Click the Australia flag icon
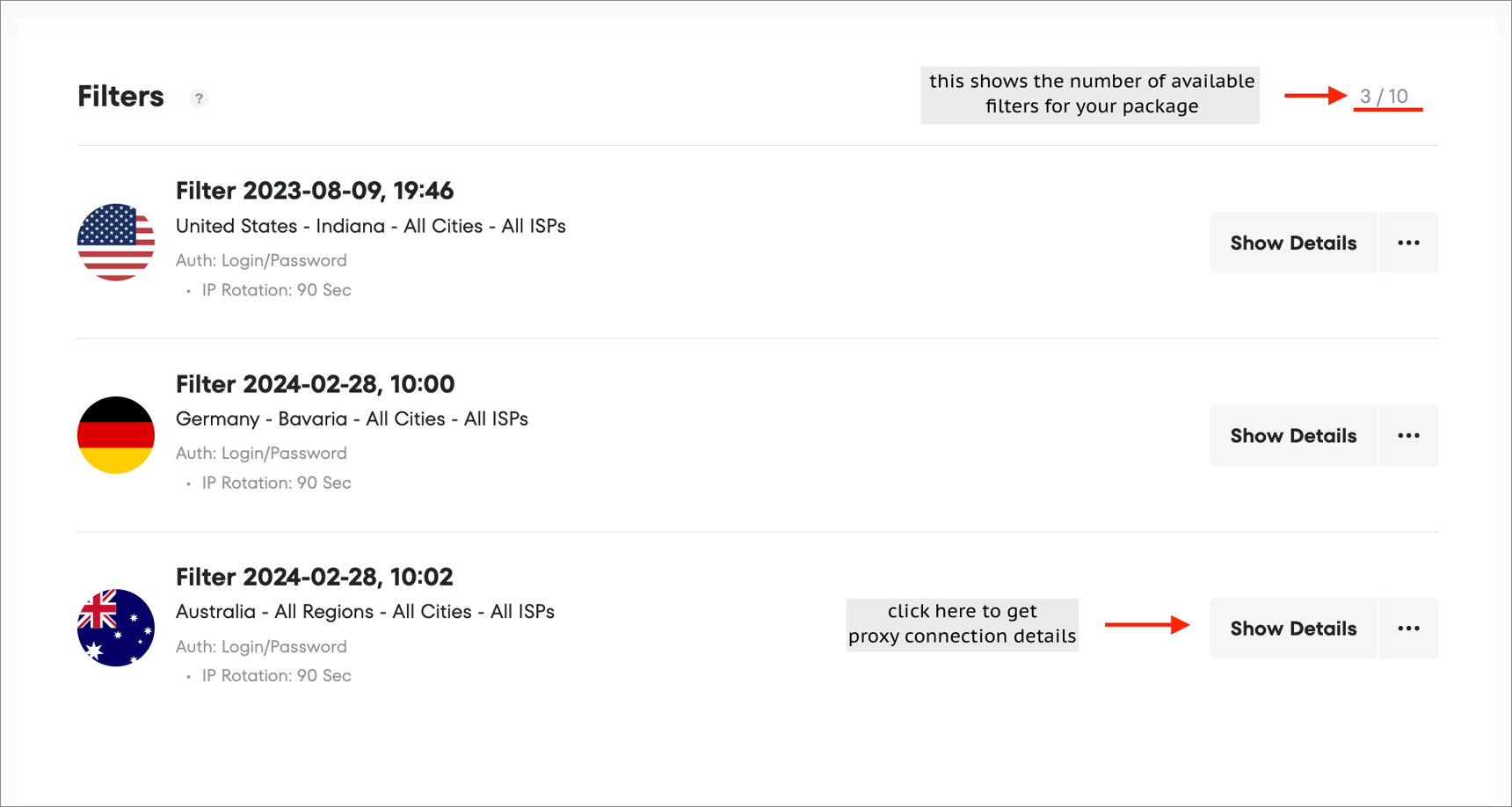Screen dimensions: 1512x807 (x=116, y=628)
